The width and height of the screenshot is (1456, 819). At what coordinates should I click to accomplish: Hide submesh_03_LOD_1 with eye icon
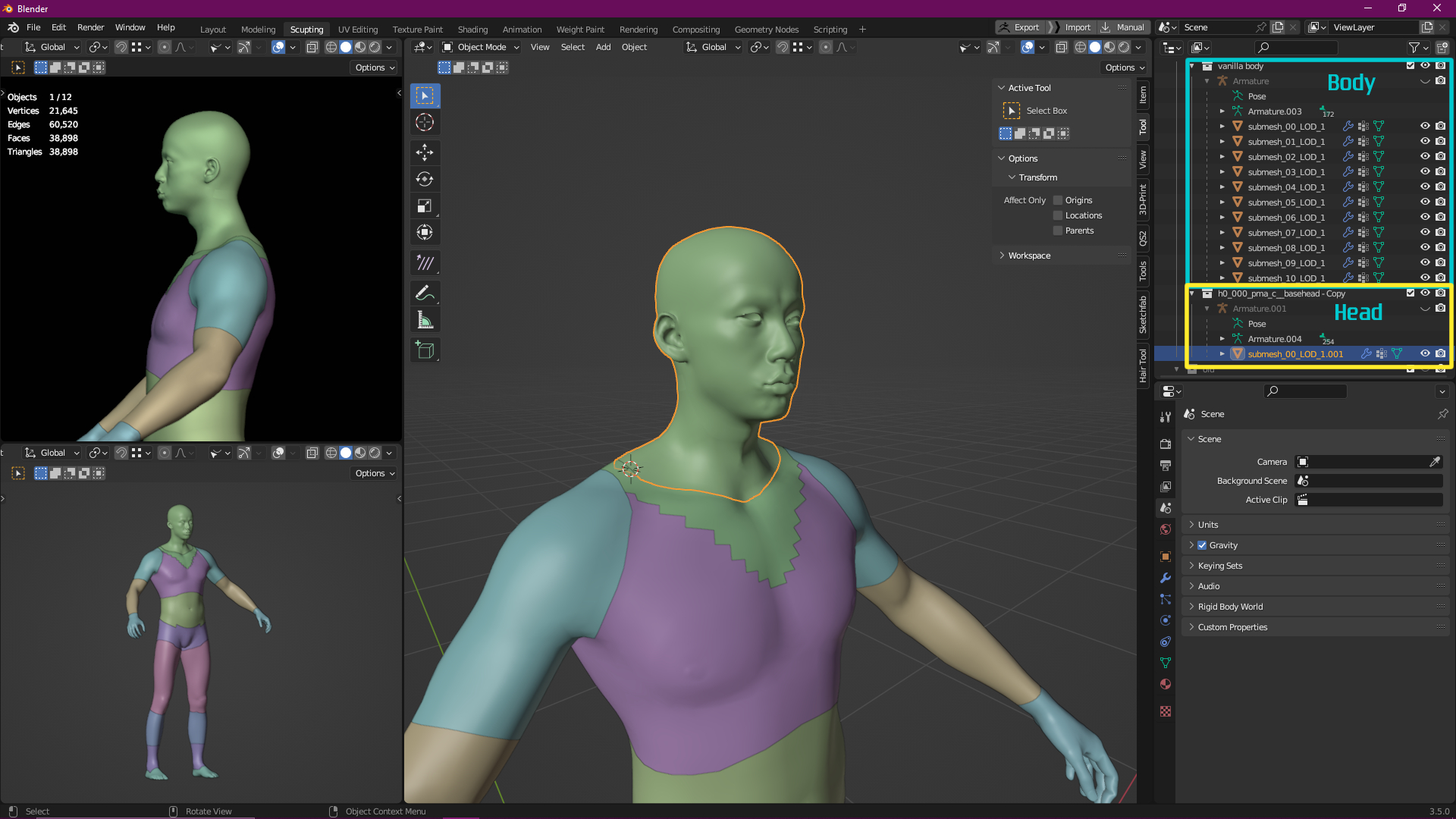1425,171
